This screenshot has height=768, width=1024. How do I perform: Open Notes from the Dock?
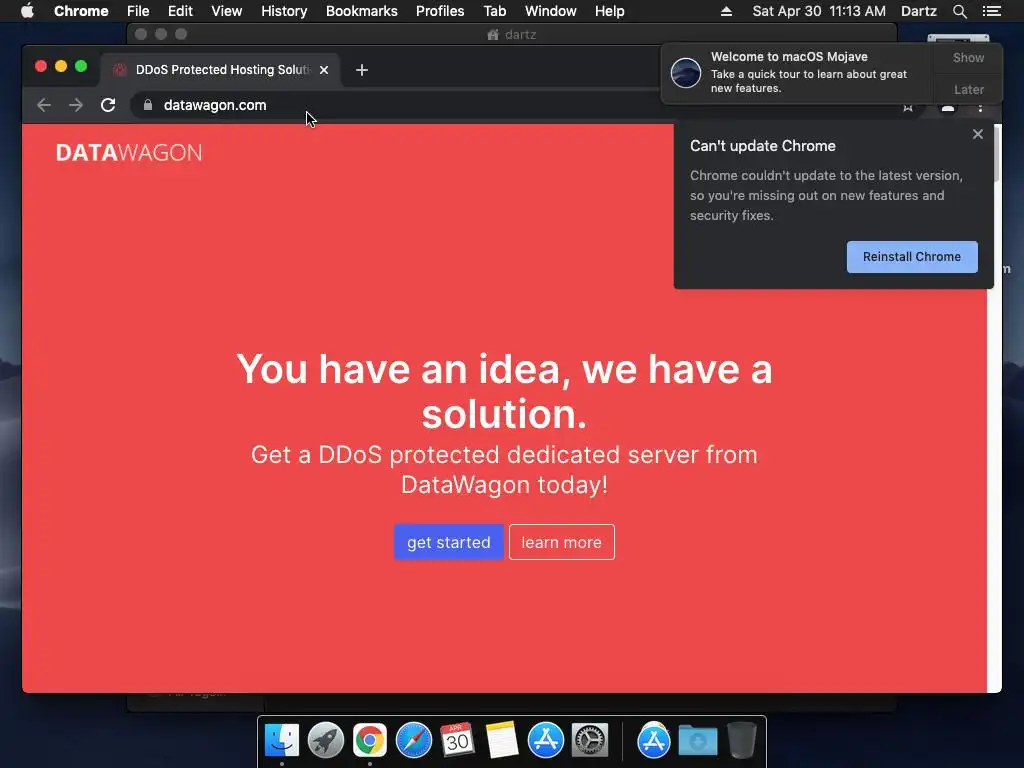coord(502,741)
